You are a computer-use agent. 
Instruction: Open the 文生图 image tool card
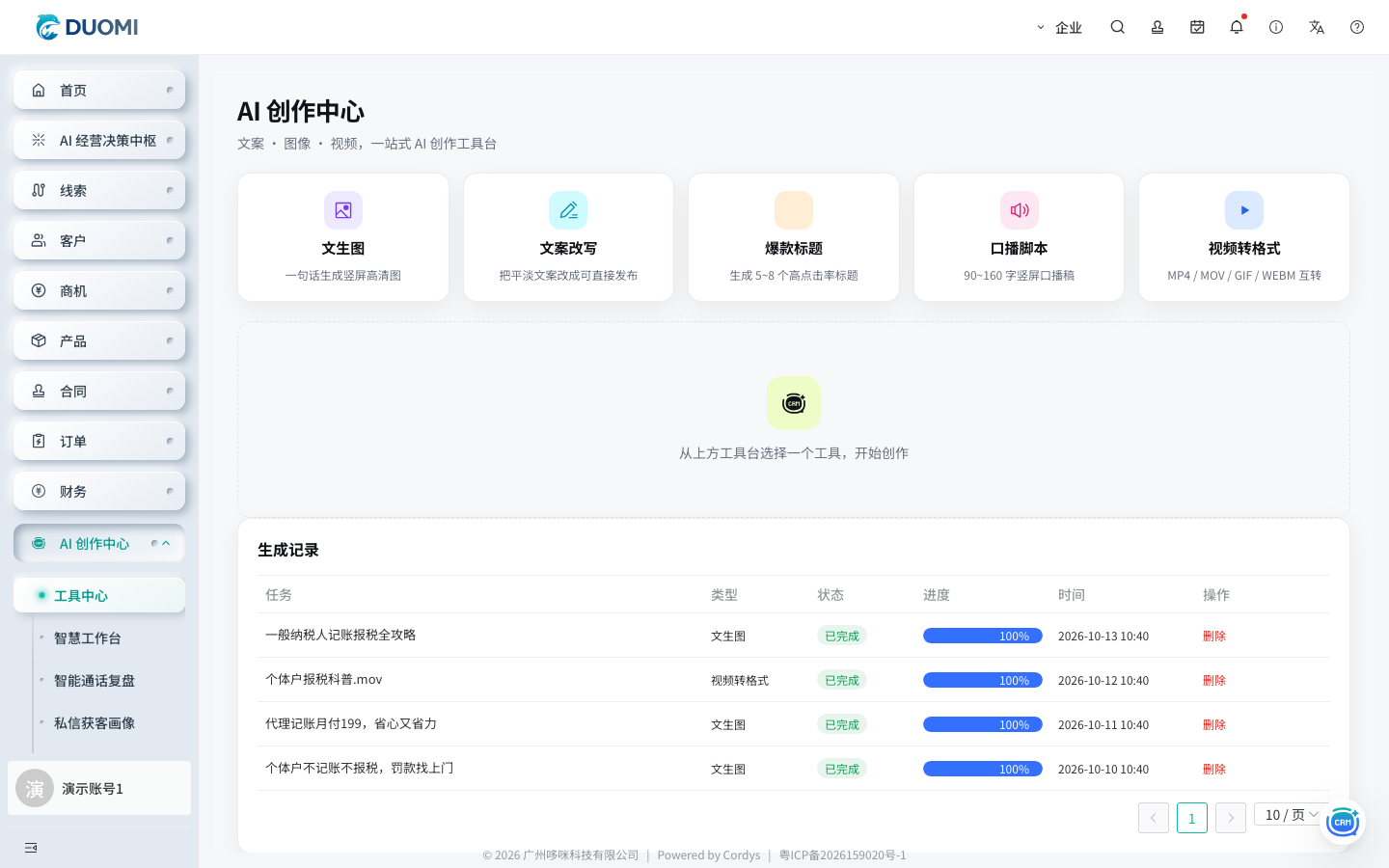[343, 237]
